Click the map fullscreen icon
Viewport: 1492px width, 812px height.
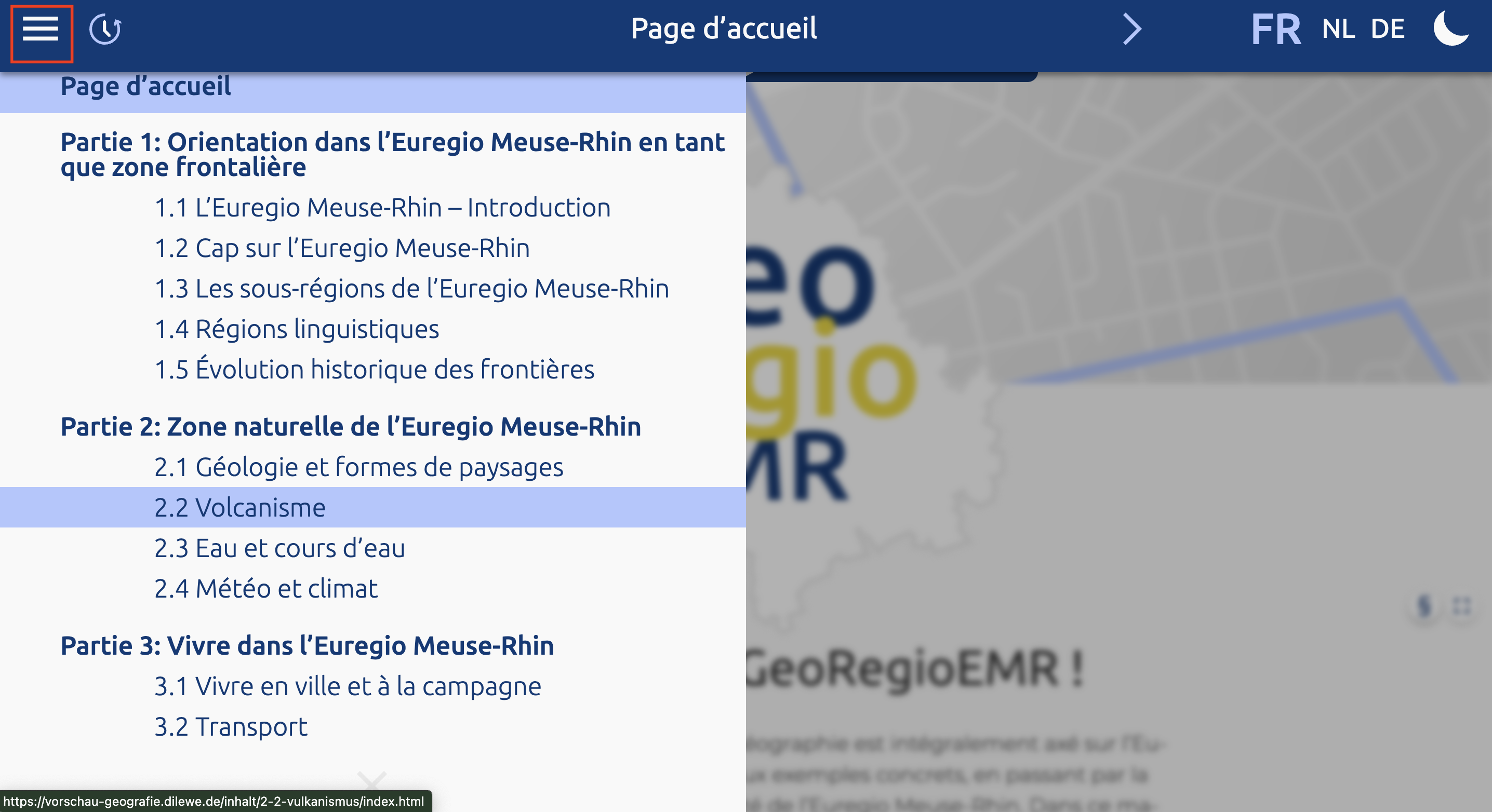click(x=1461, y=606)
